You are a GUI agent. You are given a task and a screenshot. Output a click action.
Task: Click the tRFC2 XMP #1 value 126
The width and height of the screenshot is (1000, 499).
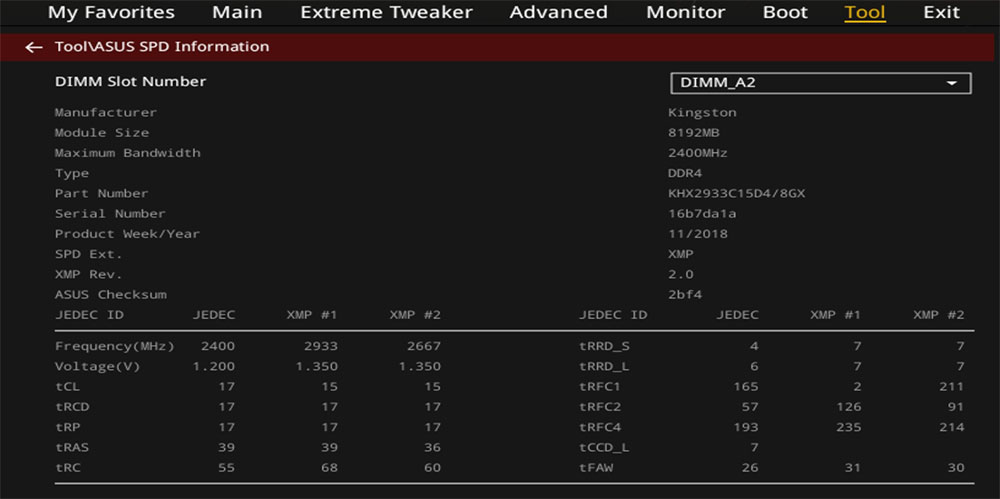[848, 407]
